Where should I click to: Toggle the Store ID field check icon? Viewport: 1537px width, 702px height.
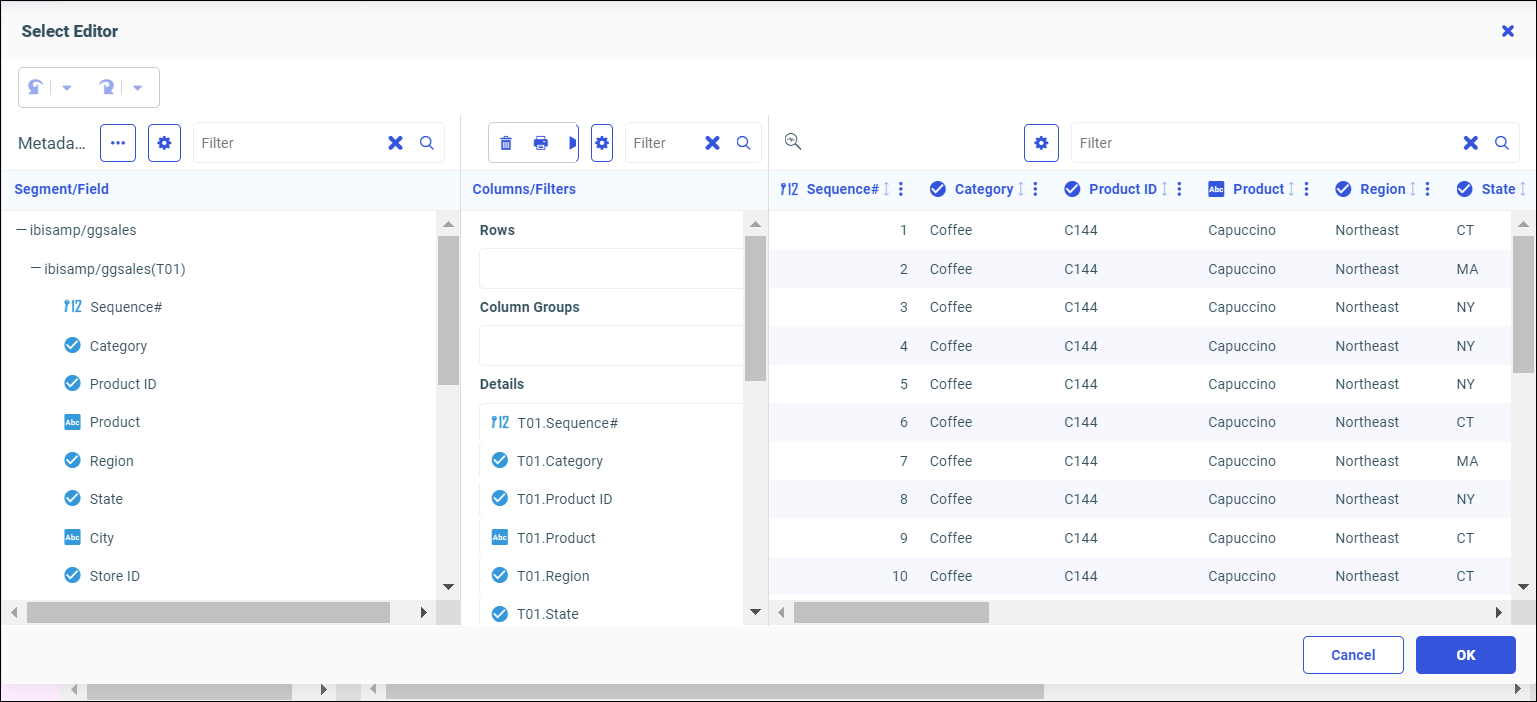[72, 575]
